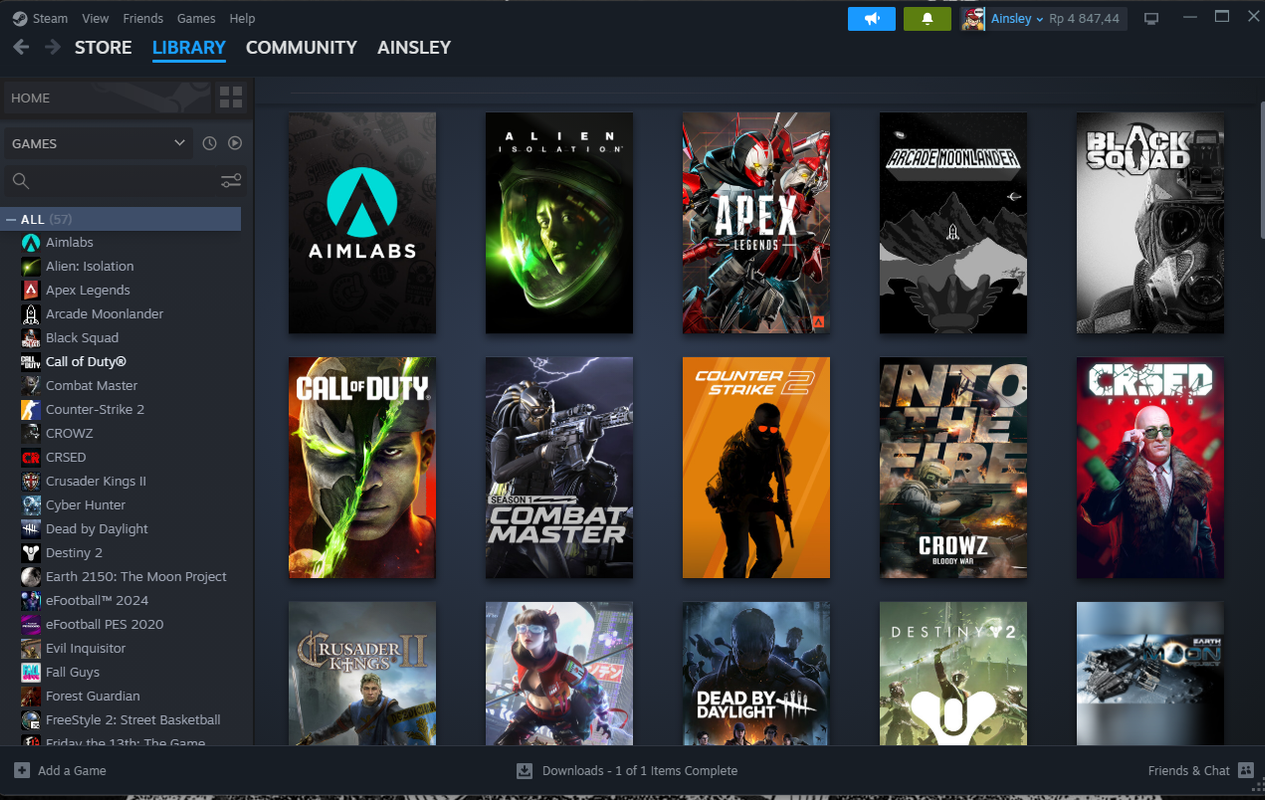The image size is (1265, 800).
Task: Click the wallet balance Rp 4 847,44
Action: point(1084,18)
